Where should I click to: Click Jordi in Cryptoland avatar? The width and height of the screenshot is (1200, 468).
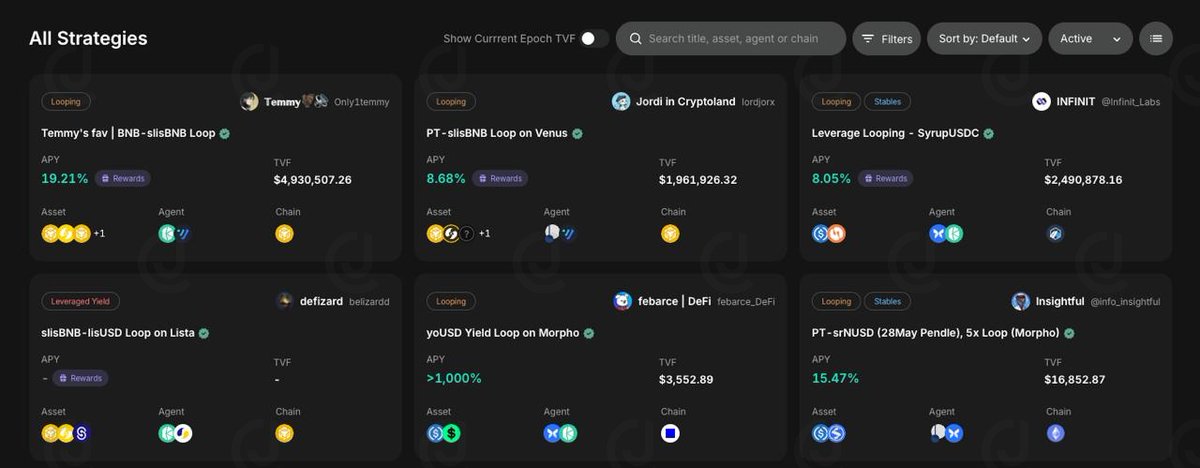pyautogui.click(x=621, y=102)
